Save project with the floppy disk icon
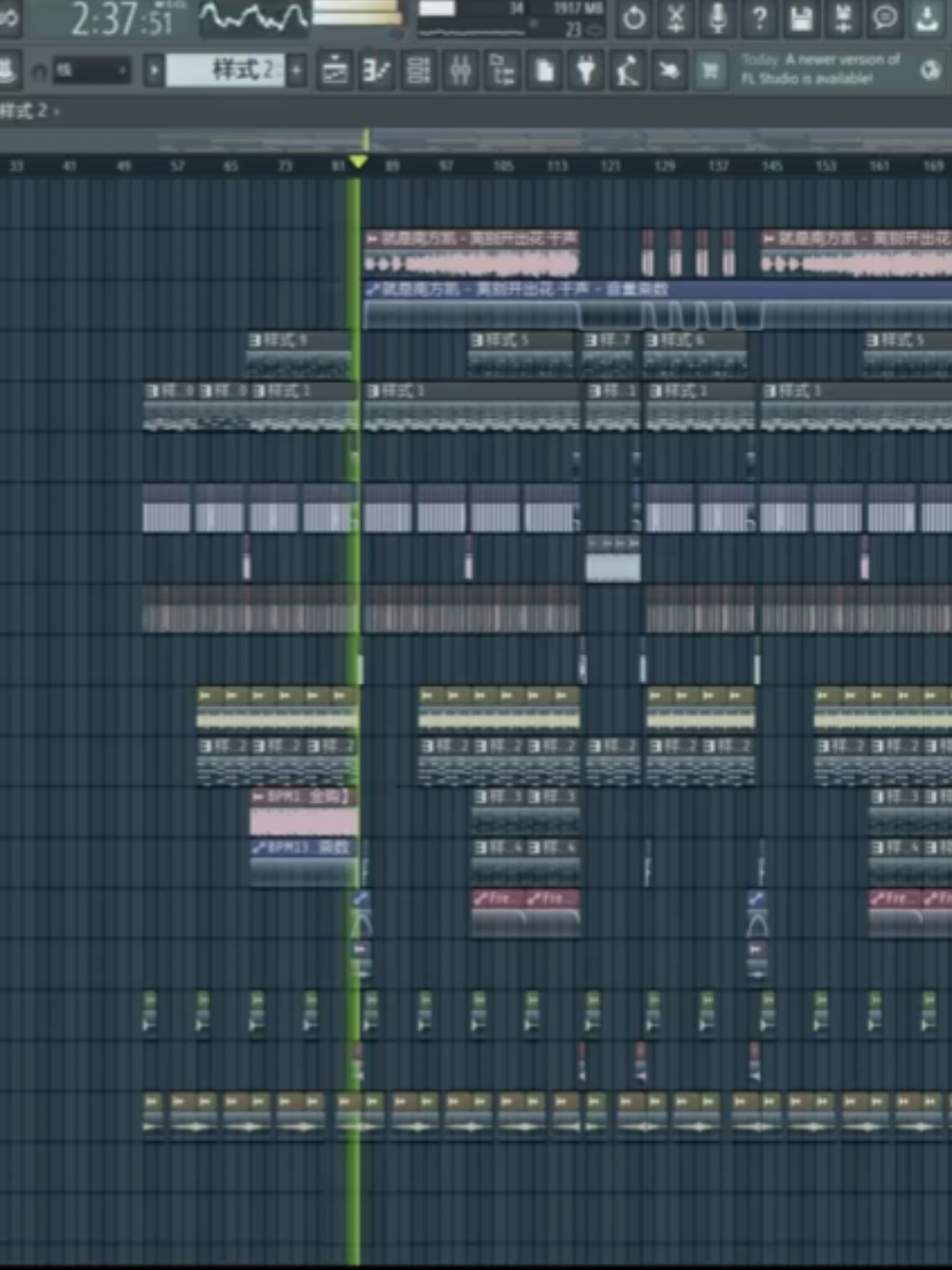The height and width of the screenshot is (1270, 952). click(802, 18)
